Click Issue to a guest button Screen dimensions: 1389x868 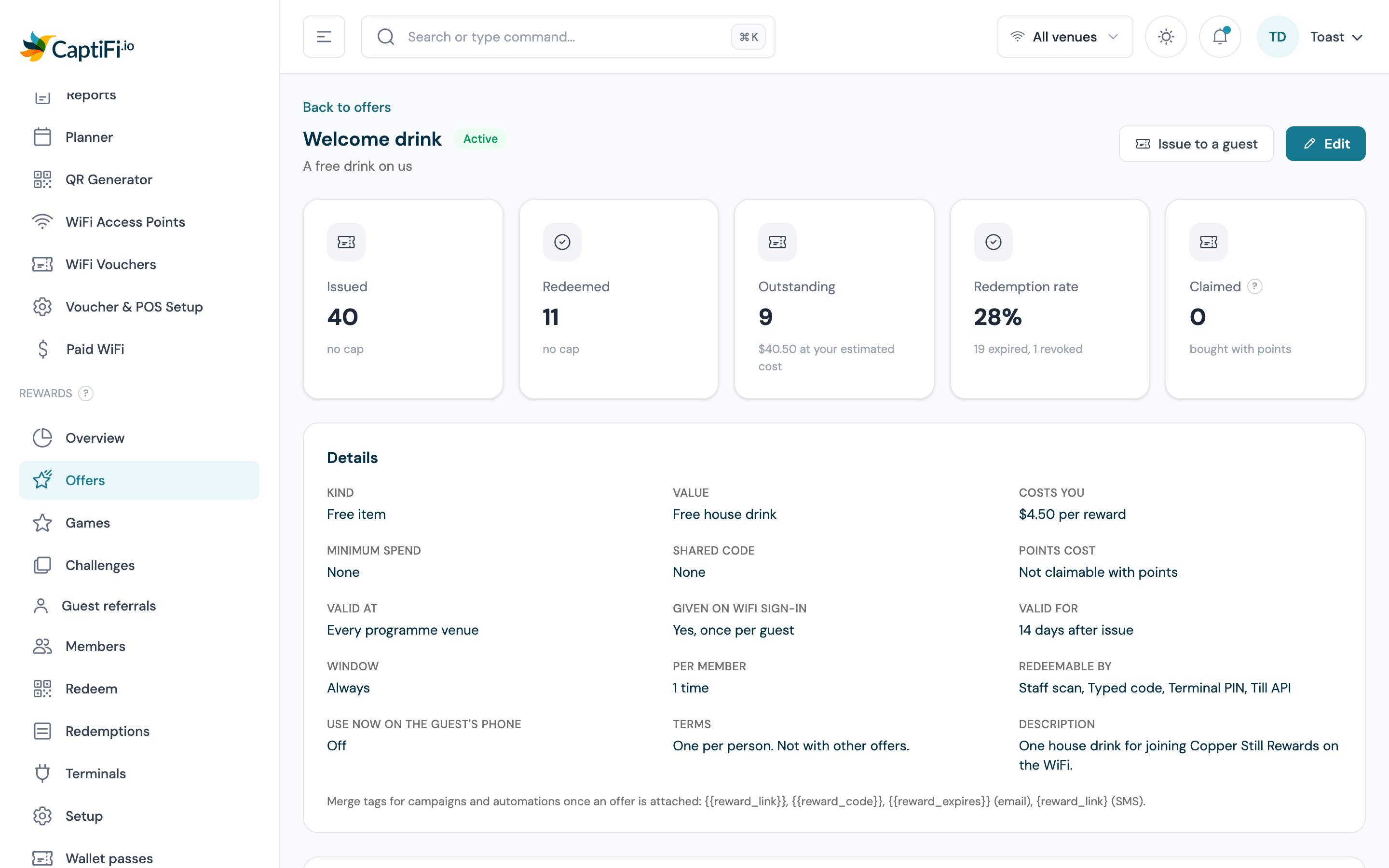(1196, 144)
